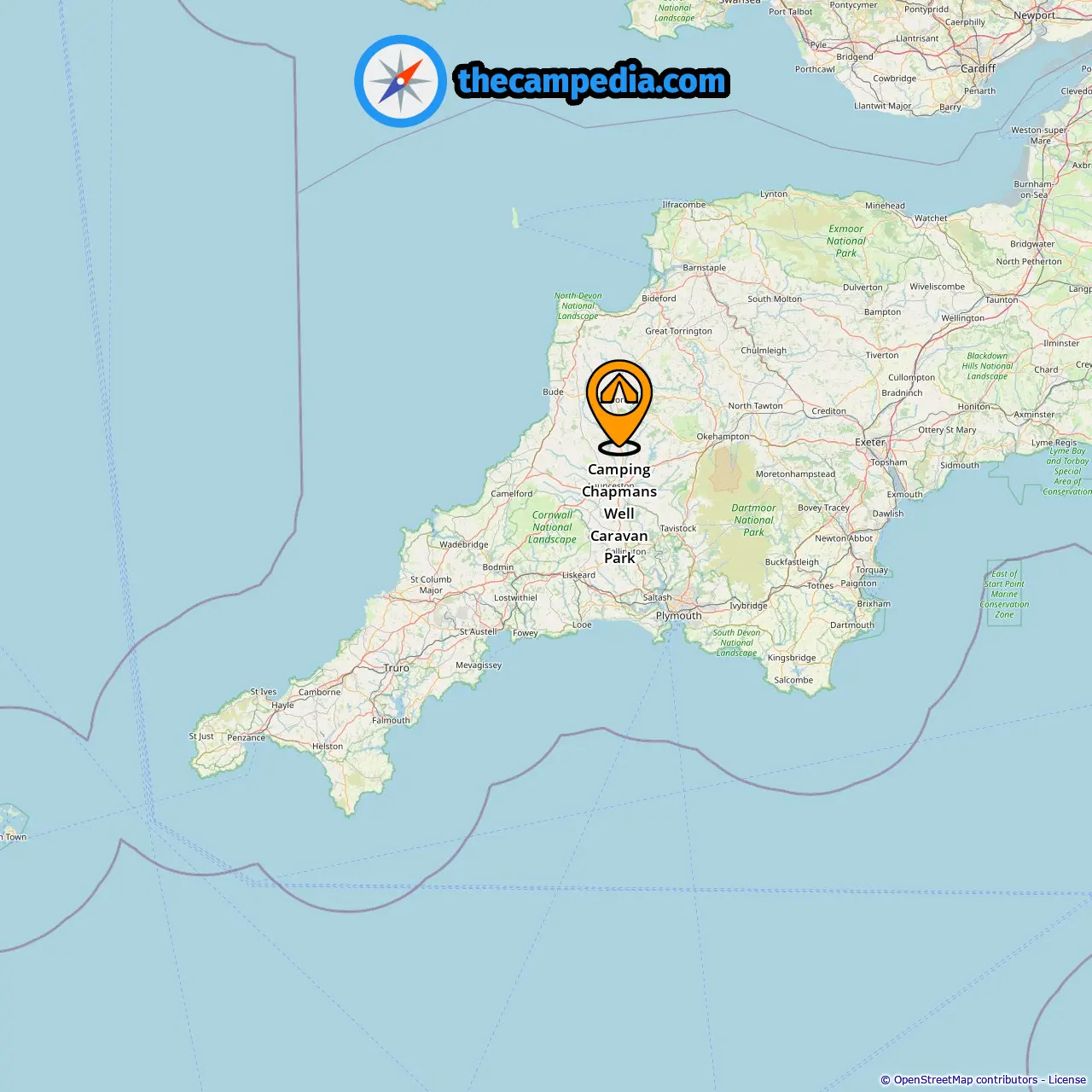Open the thecampedia.com logo text
Viewport: 1092px width, 1092px height.
click(x=592, y=81)
